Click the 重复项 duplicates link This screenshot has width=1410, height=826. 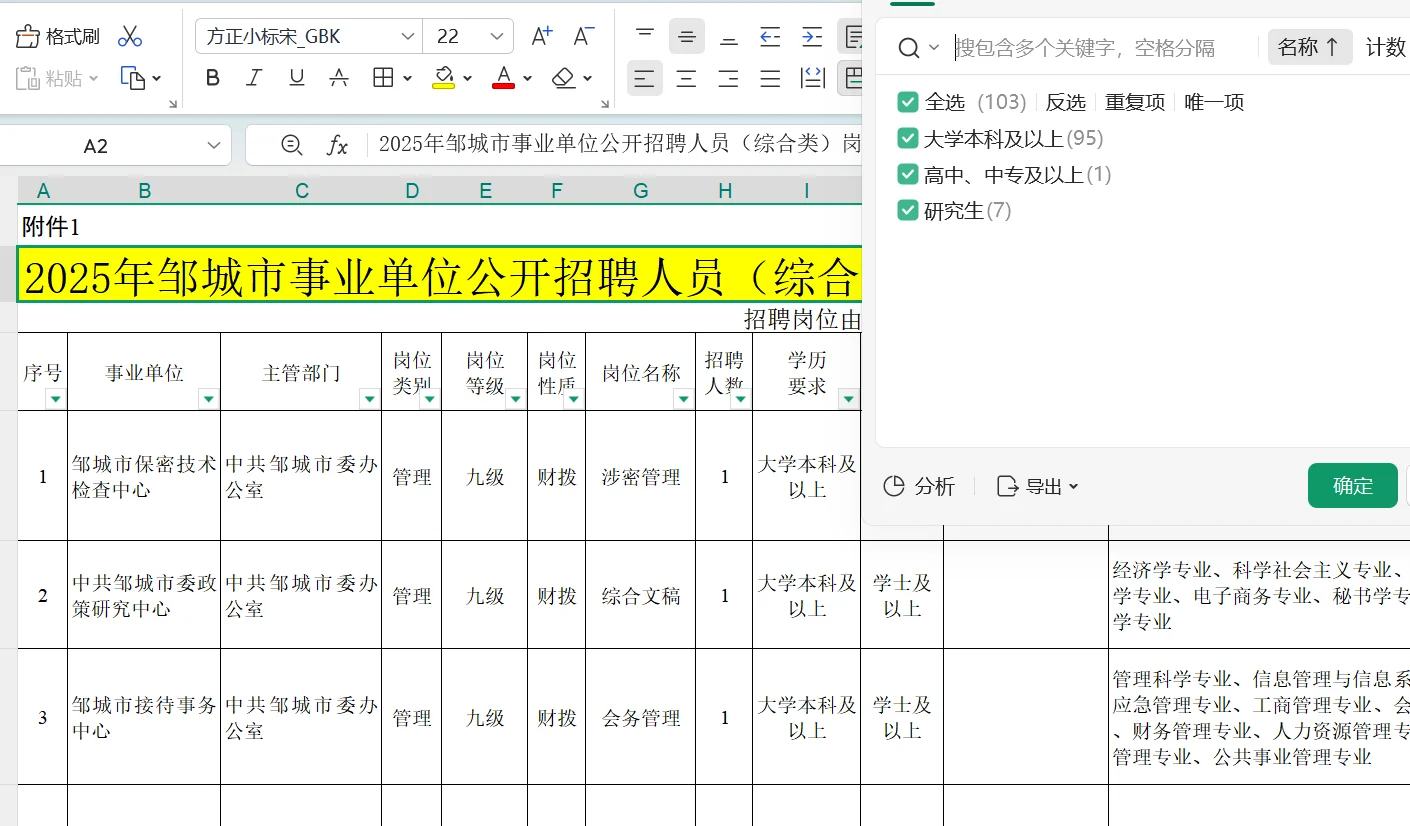tap(1135, 102)
